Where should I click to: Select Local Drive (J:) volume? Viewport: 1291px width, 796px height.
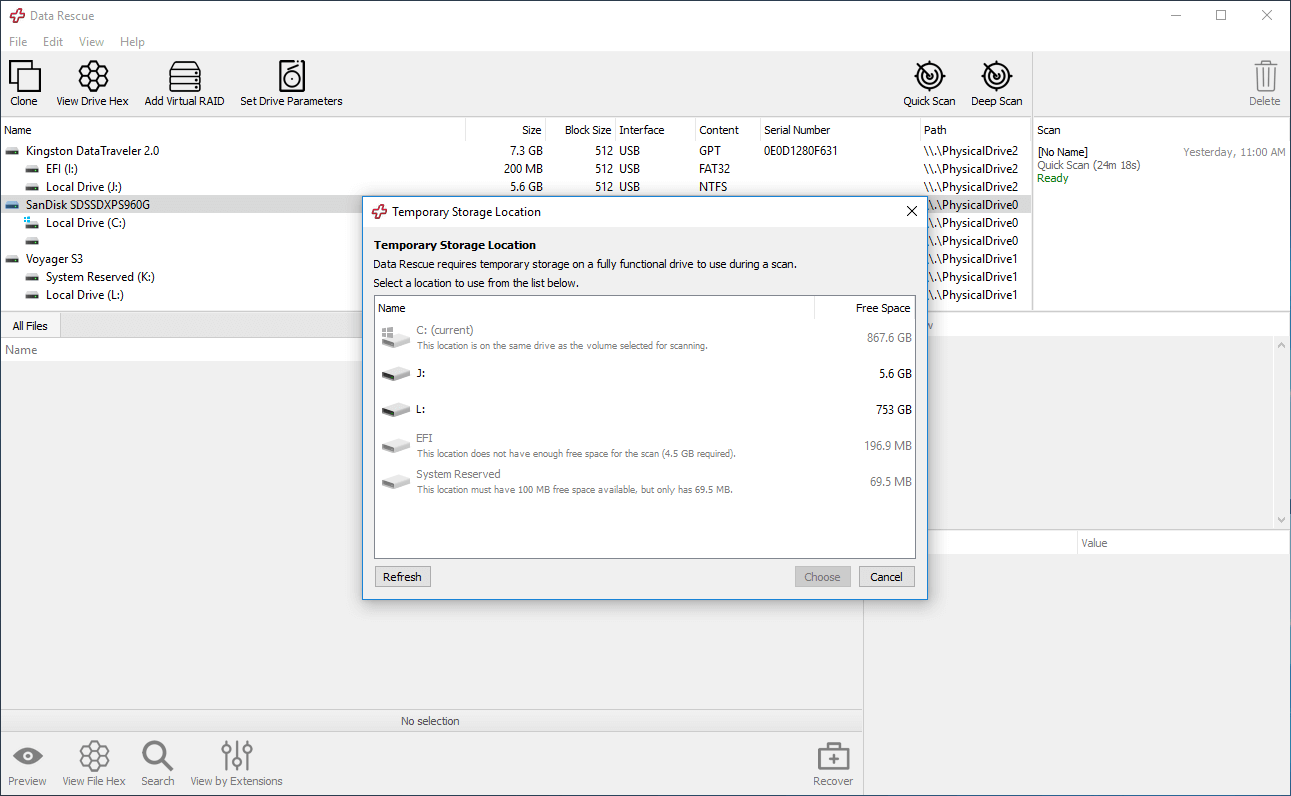(x=84, y=187)
